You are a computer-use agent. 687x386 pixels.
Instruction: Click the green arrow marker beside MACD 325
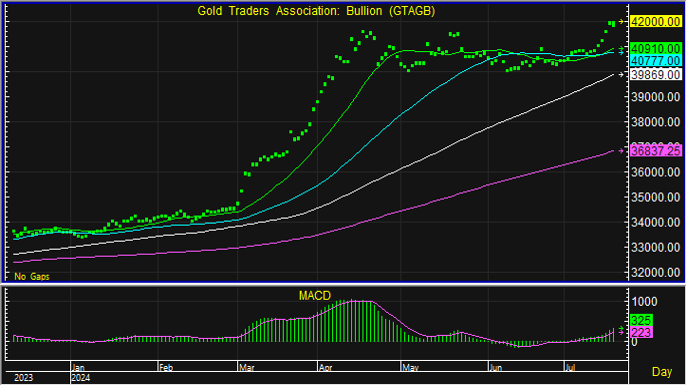point(621,328)
